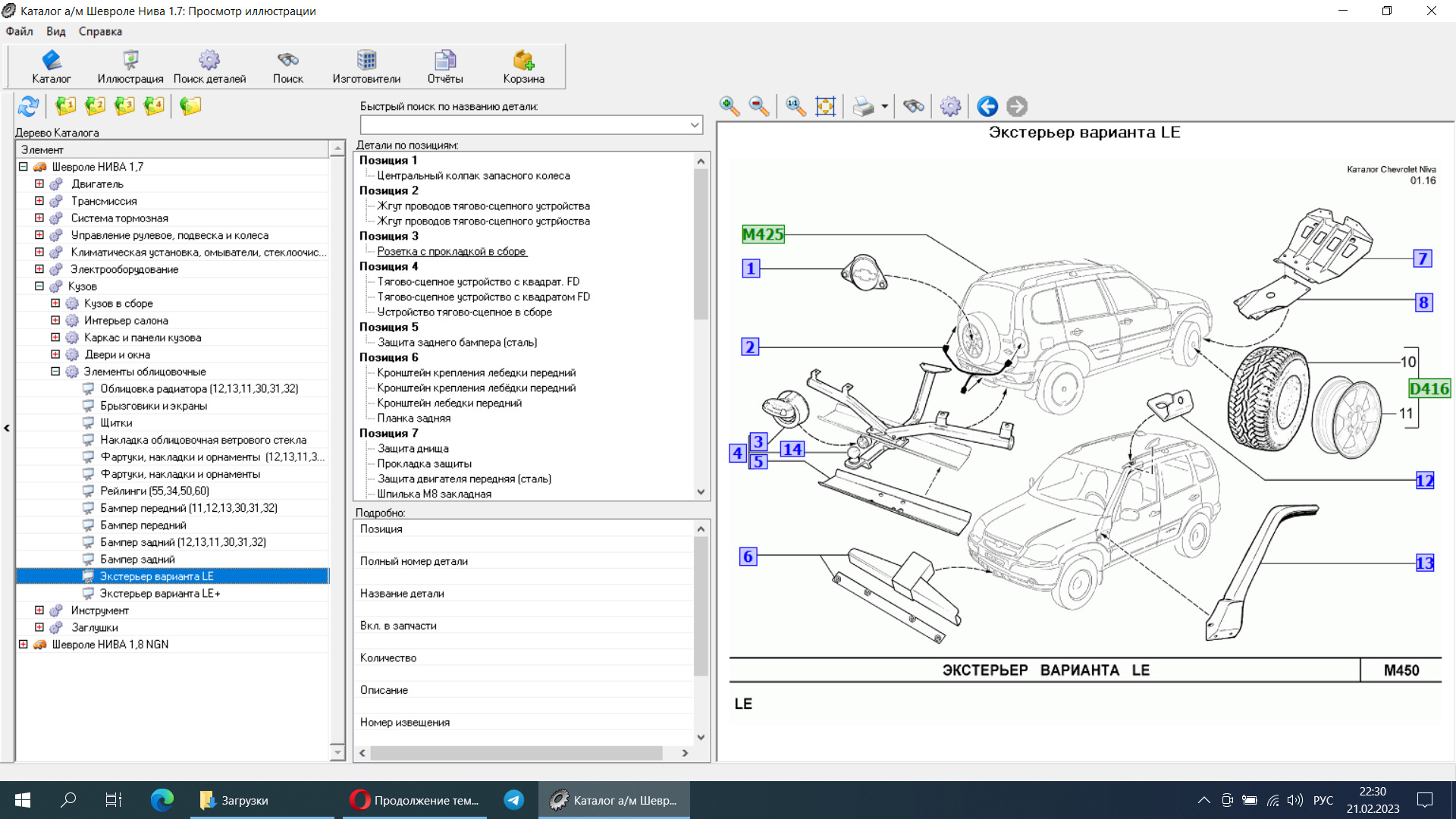Click the refresh catalog tree icon

pos(29,106)
